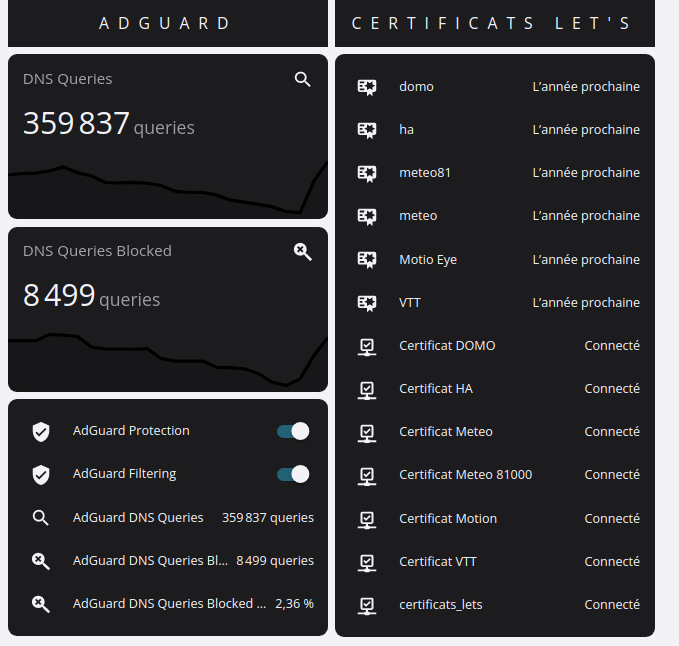Click the certificate icon next to Motio Eye

coord(367,259)
